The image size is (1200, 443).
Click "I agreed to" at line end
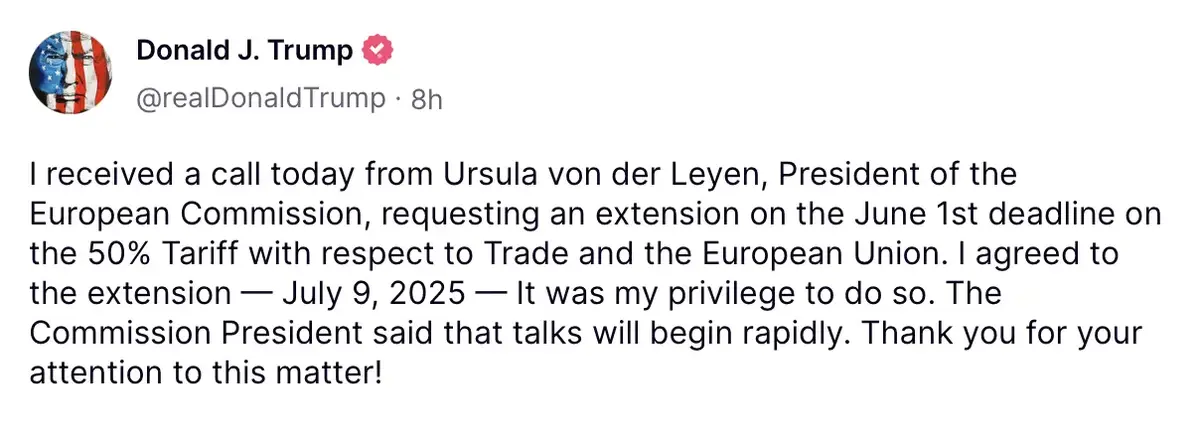tap(1058, 254)
